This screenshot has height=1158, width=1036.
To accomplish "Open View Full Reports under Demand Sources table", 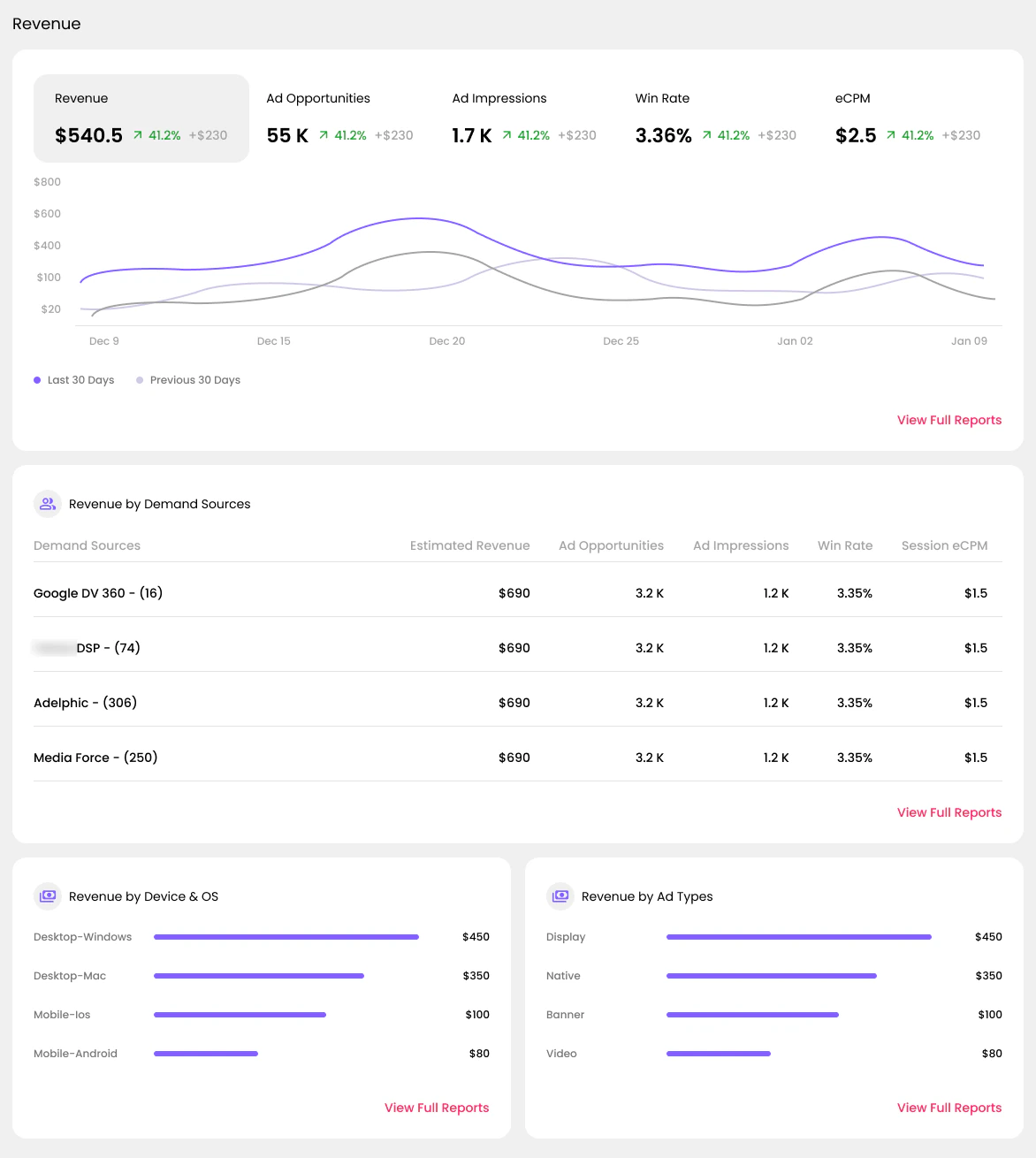I will 949,812.
